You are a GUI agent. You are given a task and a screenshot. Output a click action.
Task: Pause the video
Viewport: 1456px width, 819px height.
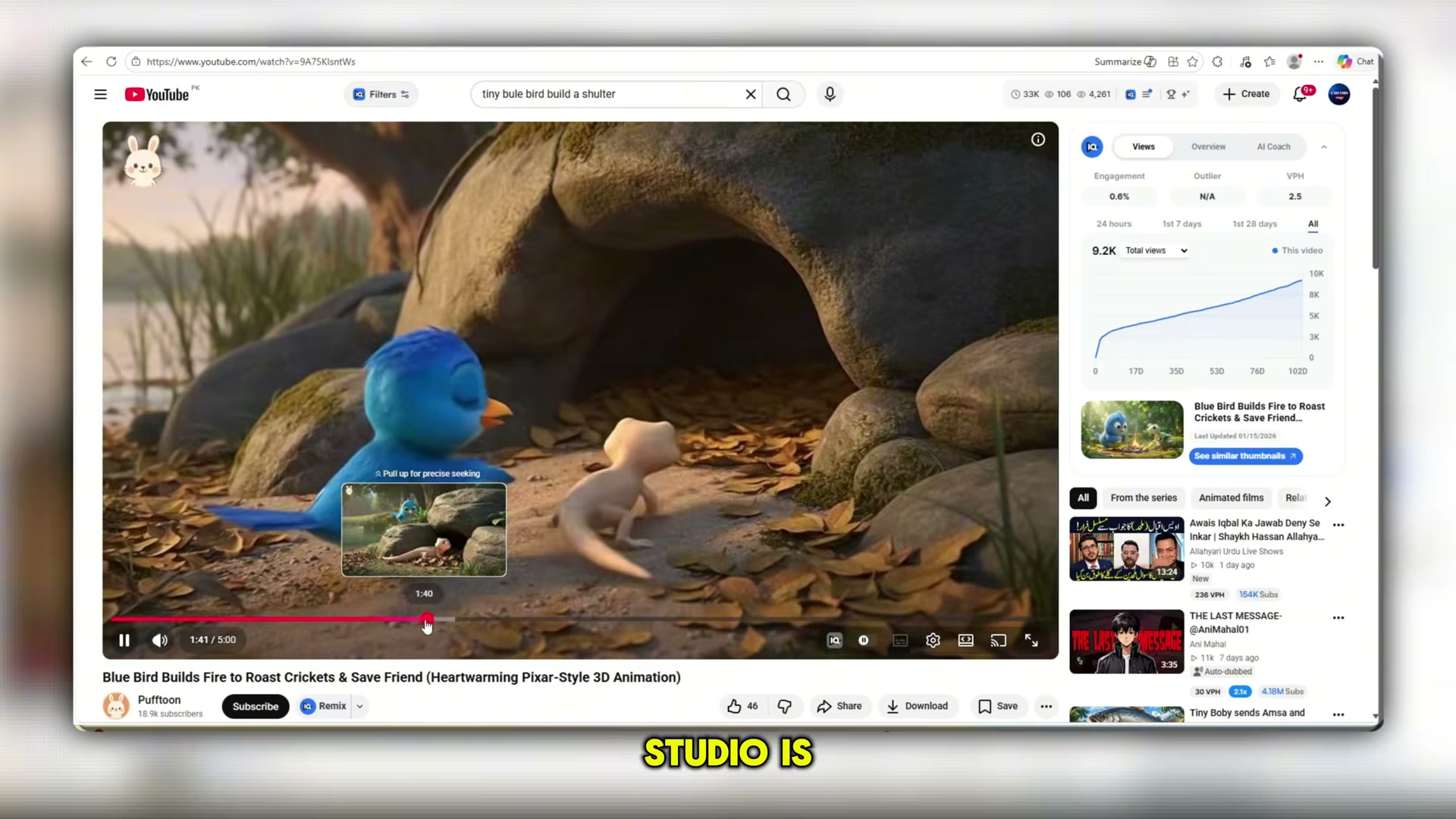124,640
